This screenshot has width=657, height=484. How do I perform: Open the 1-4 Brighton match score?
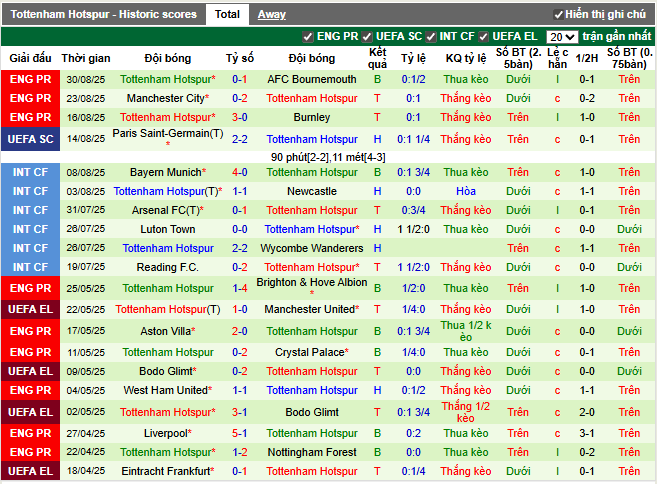pos(240,288)
